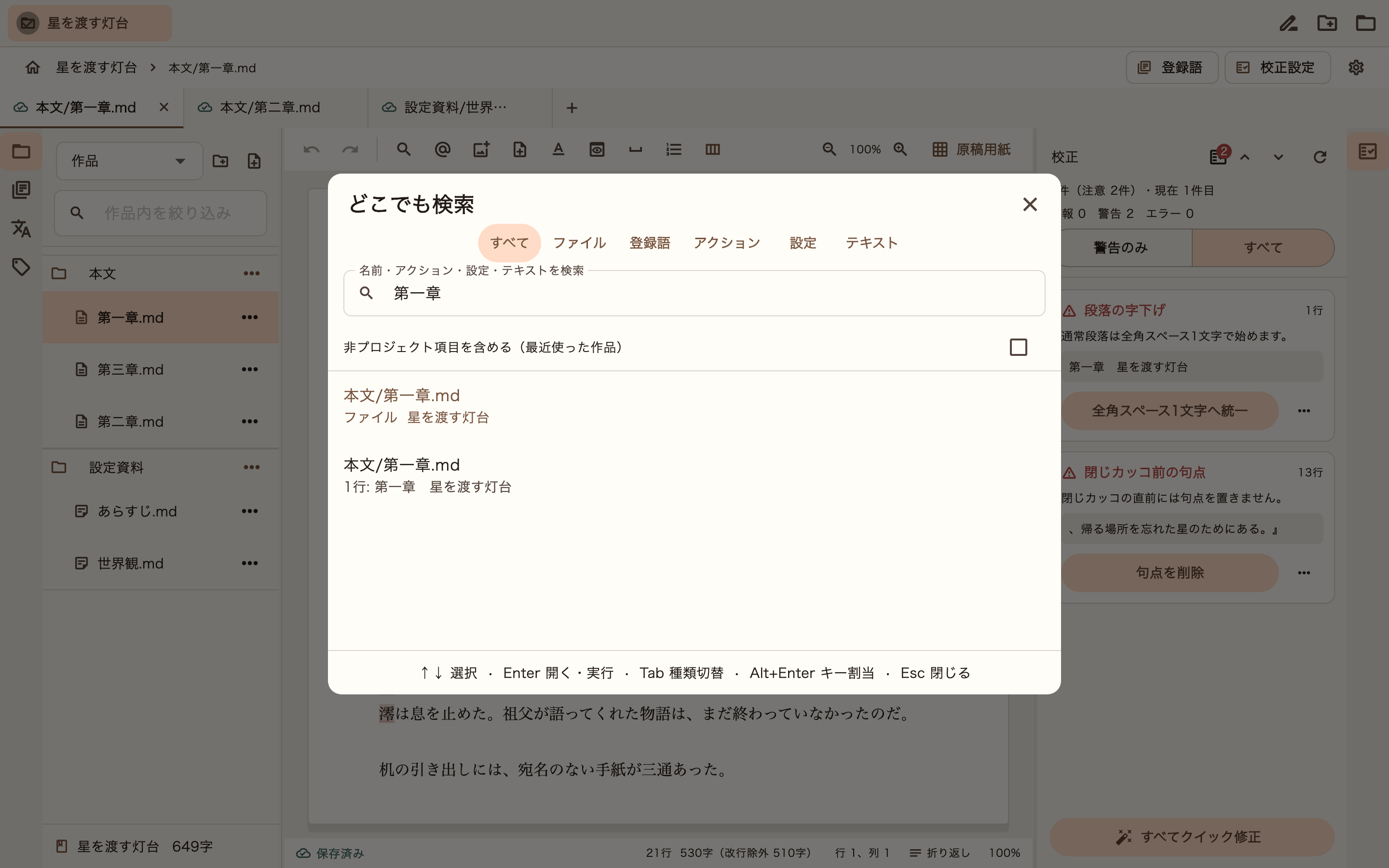The height and width of the screenshot is (868, 1389).
Task: Switch to テキスト tab in search dialog
Action: click(872, 243)
